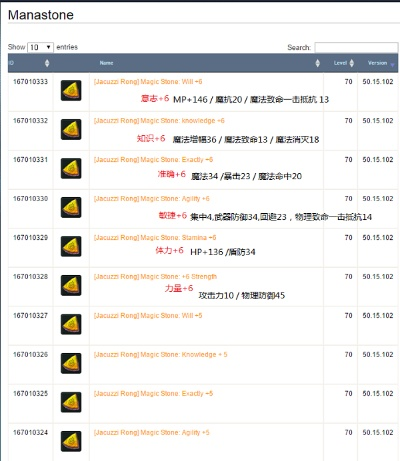The width and height of the screenshot is (400, 461).
Task: Click level 70 in row 167010329
Action: [x=348, y=238]
